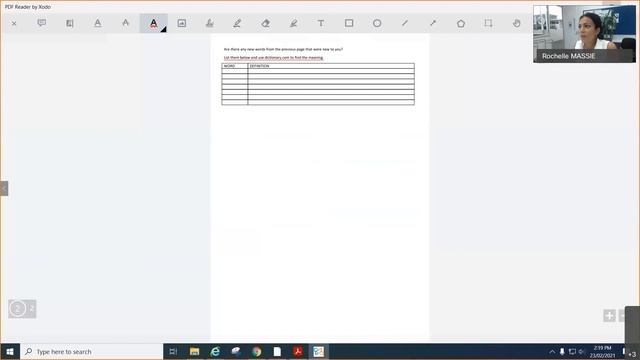Viewport: 640px width, 360px height.
Task: Click the DEFINITION column header cell
Action: click(331, 66)
